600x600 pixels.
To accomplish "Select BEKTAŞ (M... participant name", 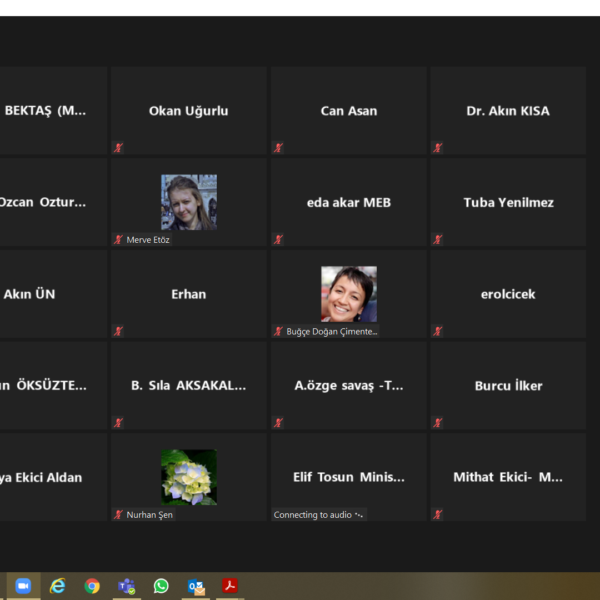I will 45,111.
